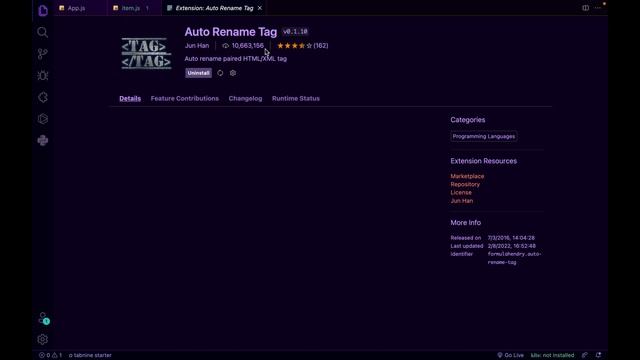Close the Extension: Auto Rename Tag tab
Viewport: 640px width, 360px height.
(260, 8)
